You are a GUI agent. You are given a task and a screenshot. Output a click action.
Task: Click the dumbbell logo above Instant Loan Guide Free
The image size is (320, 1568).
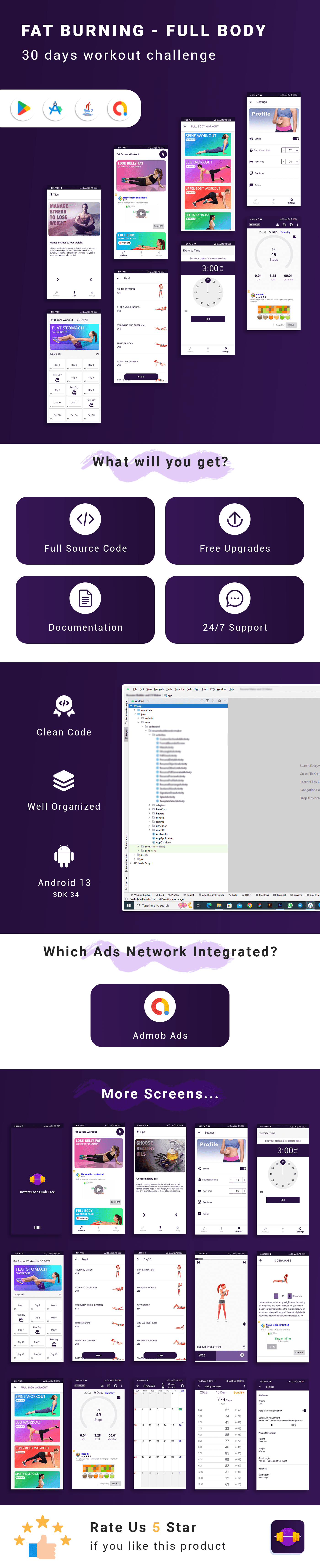pyautogui.click(x=37, y=1179)
